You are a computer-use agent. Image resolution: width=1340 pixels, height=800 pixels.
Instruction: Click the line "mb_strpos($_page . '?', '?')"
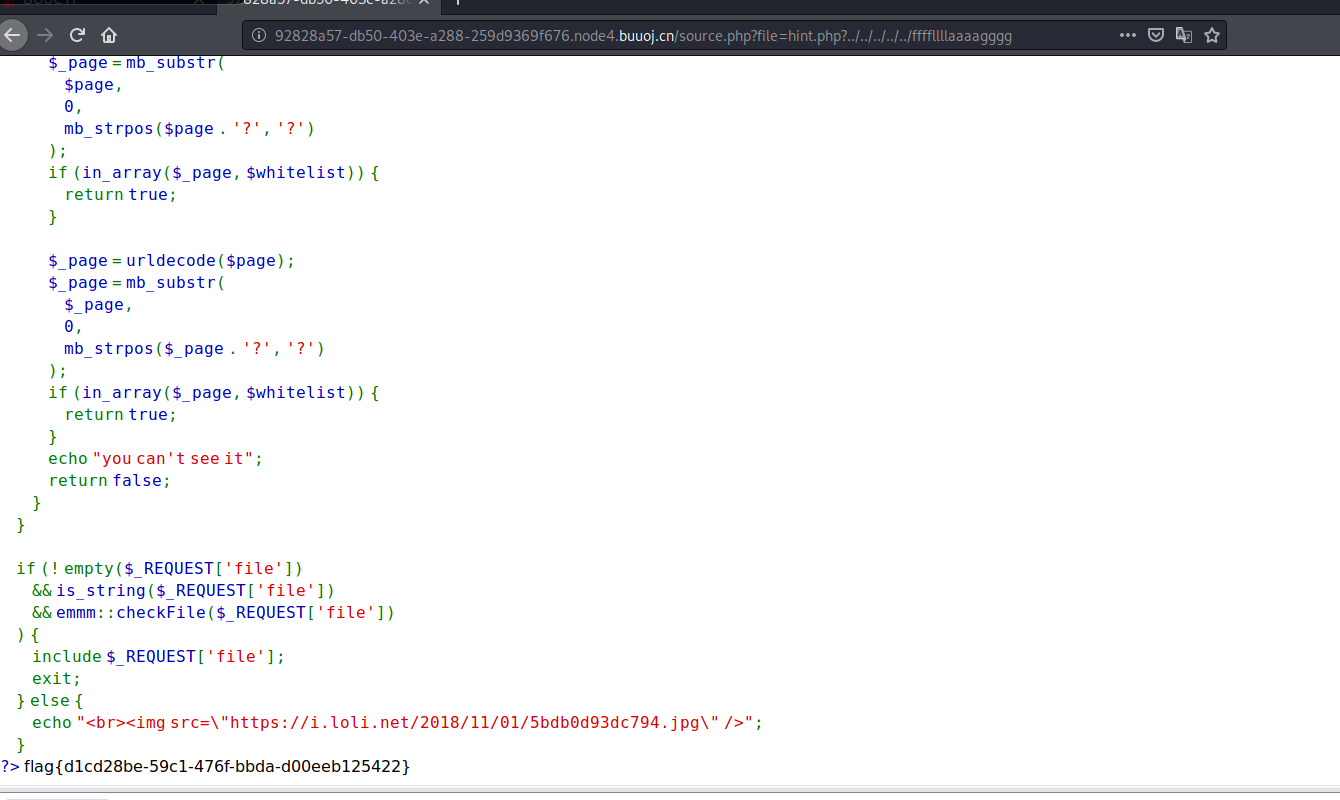(x=195, y=349)
